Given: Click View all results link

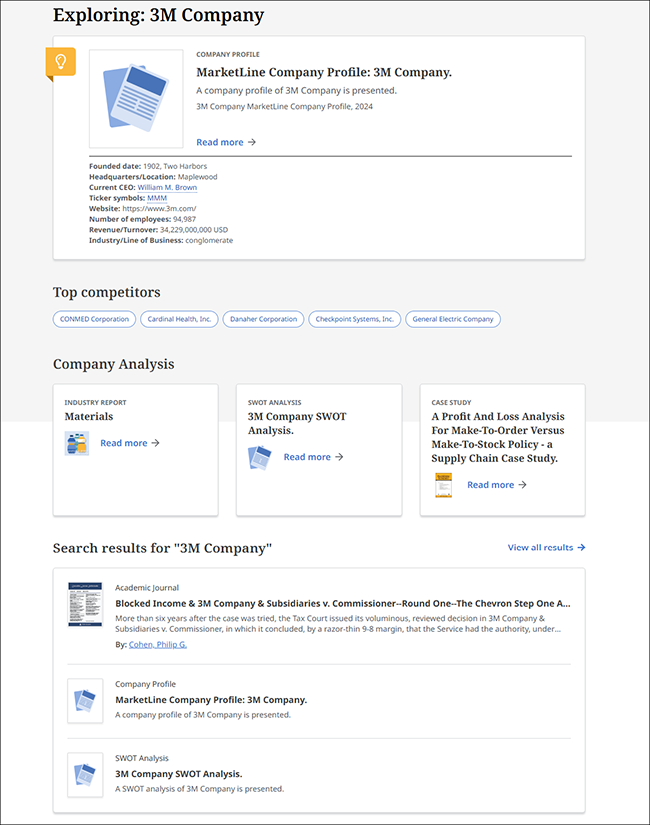Looking at the screenshot, I should 546,547.
